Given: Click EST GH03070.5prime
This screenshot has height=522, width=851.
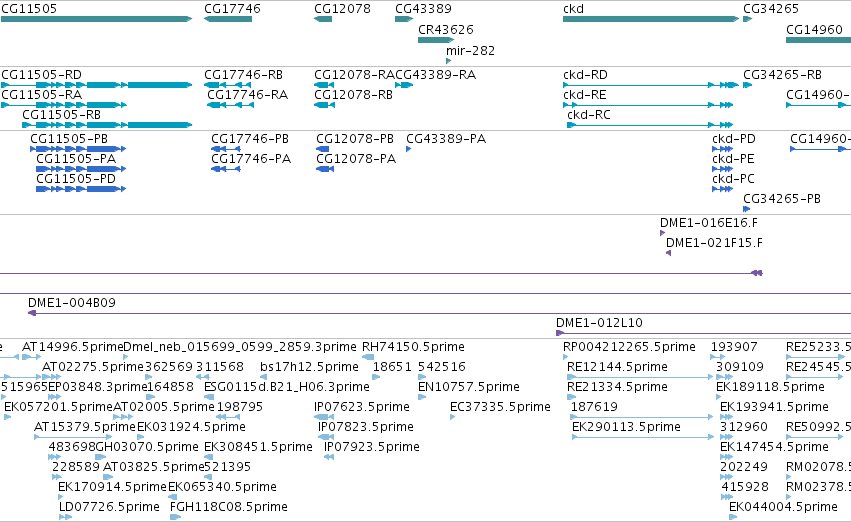Looking at the screenshot, I should (x=100, y=457).
